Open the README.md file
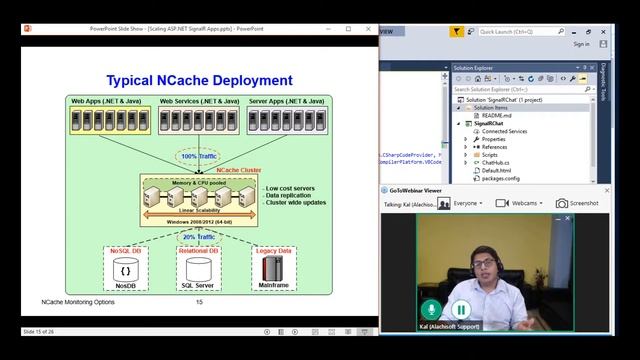640x360 pixels. click(496, 116)
